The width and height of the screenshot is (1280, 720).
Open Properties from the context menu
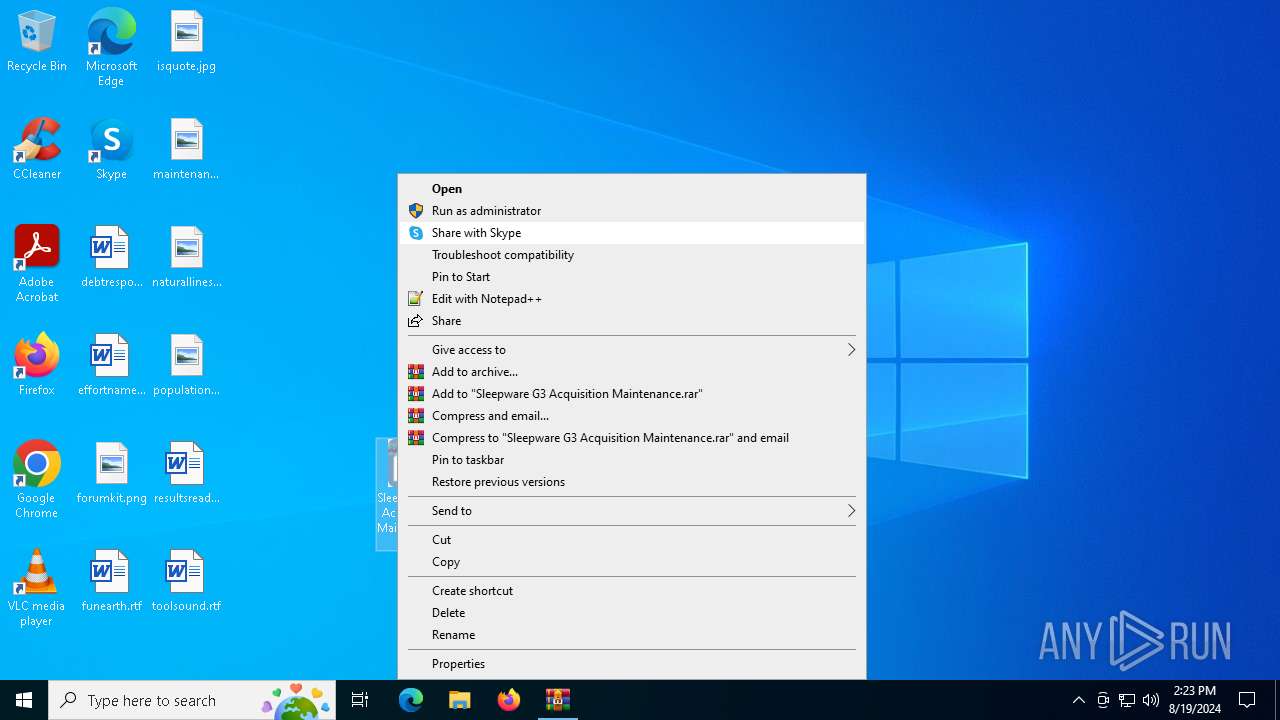632,664
